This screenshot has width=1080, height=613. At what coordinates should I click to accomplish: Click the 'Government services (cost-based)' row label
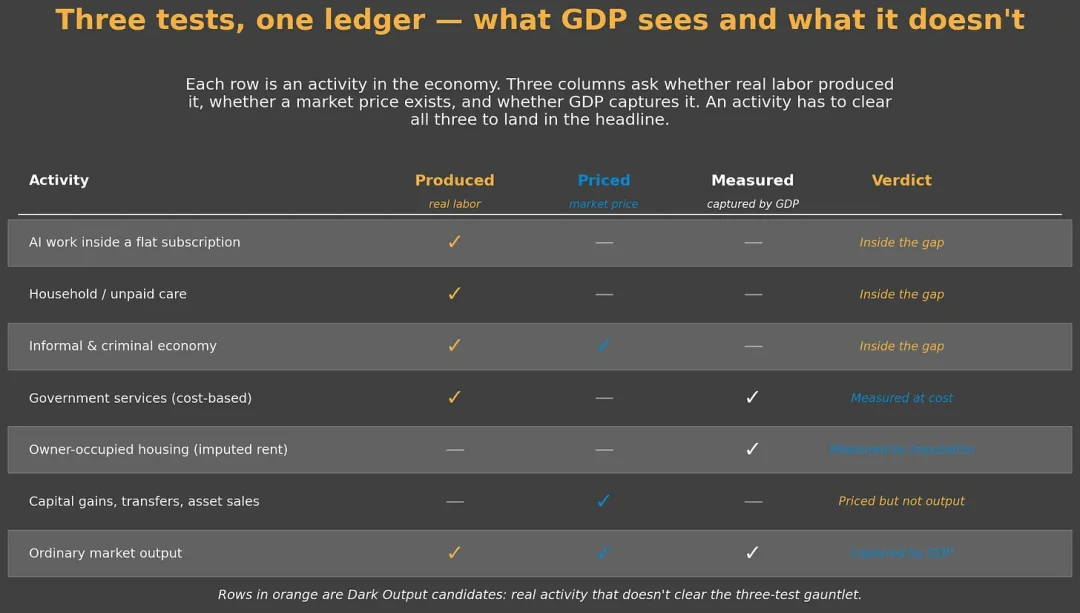click(141, 397)
